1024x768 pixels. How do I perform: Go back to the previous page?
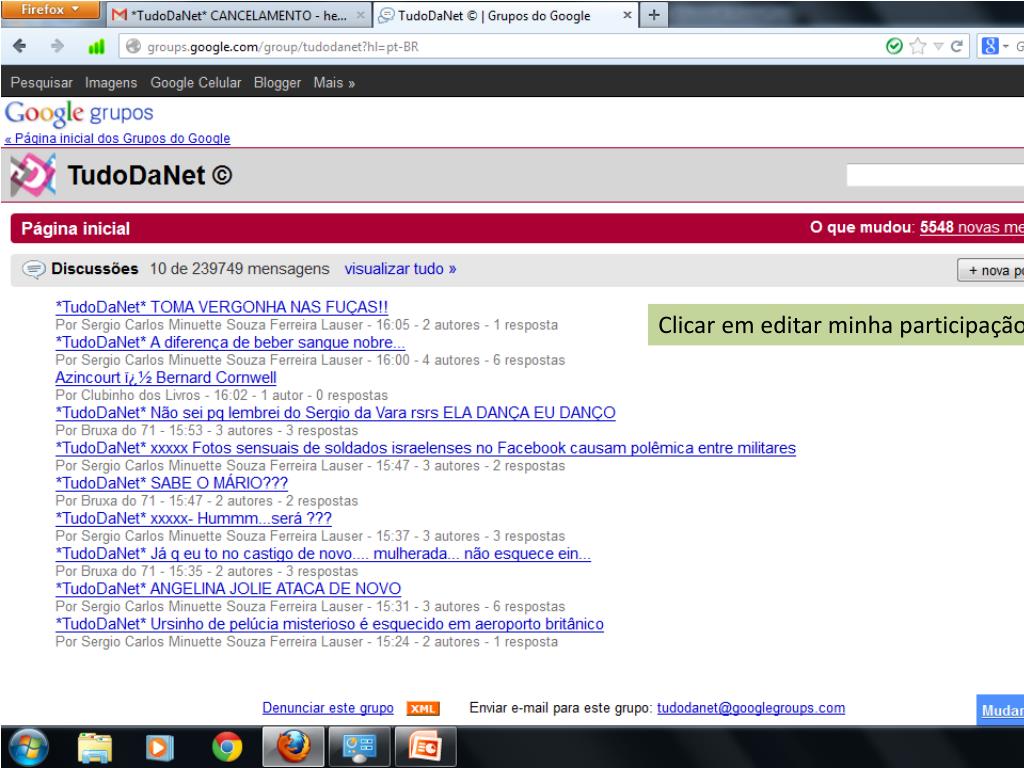(x=20, y=46)
